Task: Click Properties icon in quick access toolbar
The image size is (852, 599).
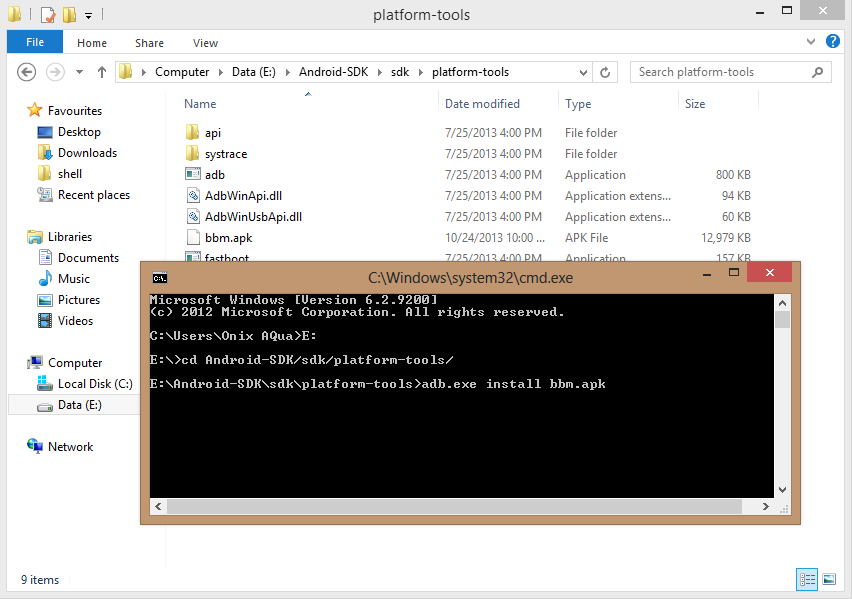Action: 48,15
